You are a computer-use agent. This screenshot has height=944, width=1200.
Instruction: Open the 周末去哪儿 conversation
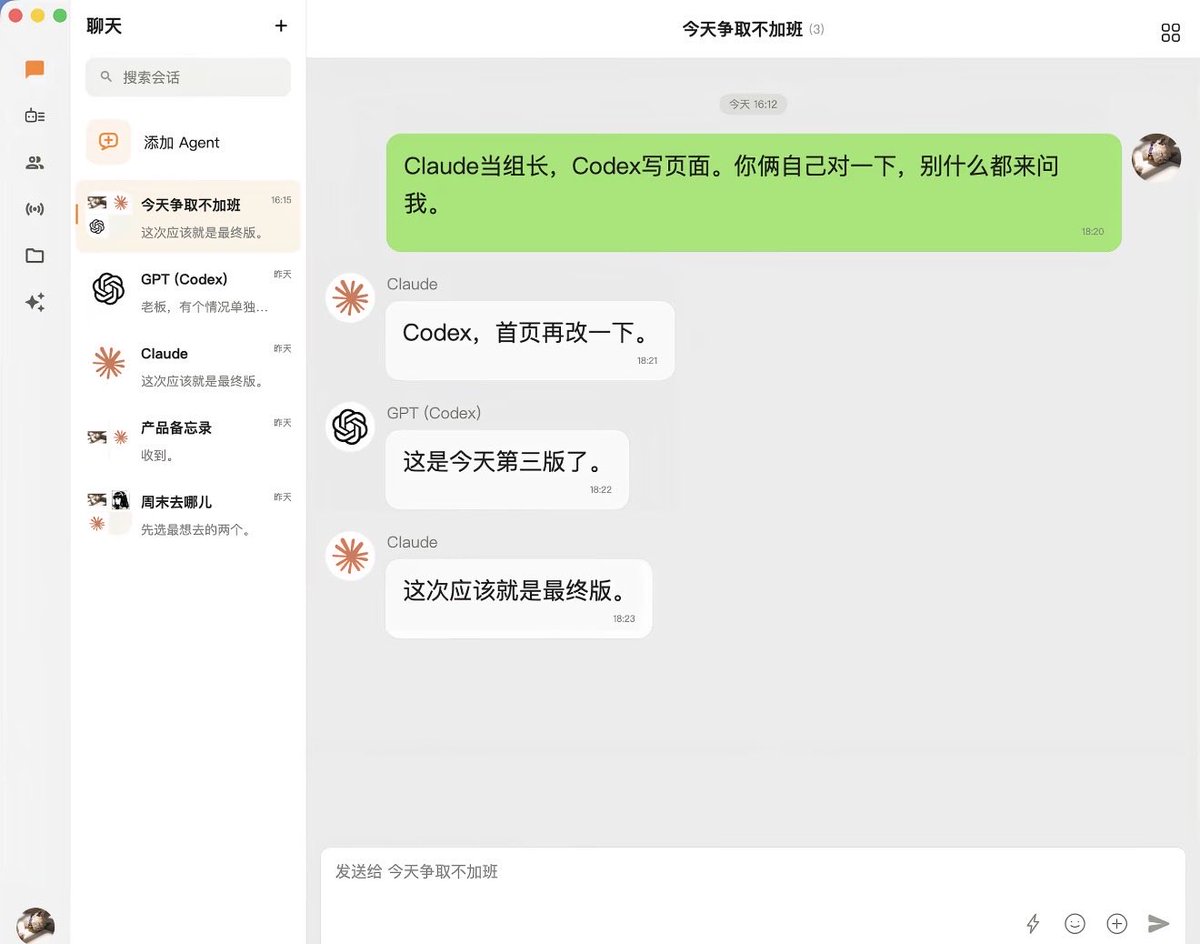[188, 512]
